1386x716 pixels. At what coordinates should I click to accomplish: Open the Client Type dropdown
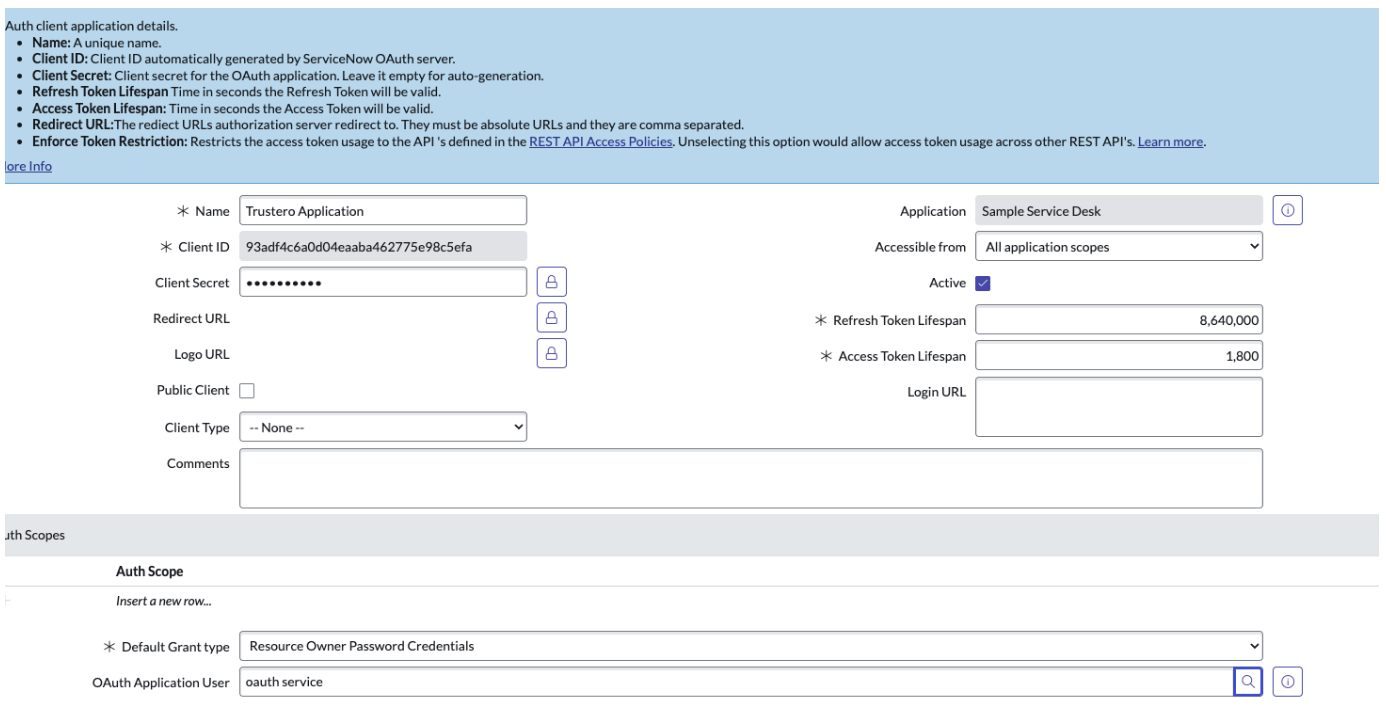tap(383, 427)
